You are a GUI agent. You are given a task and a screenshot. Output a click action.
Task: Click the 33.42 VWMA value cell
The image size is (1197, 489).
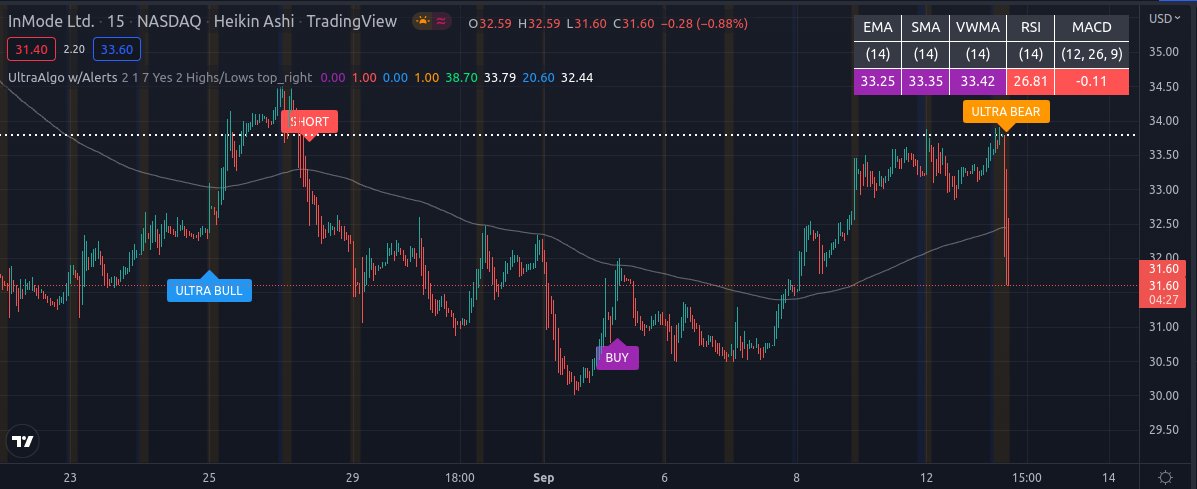click(x=978, y=81)
